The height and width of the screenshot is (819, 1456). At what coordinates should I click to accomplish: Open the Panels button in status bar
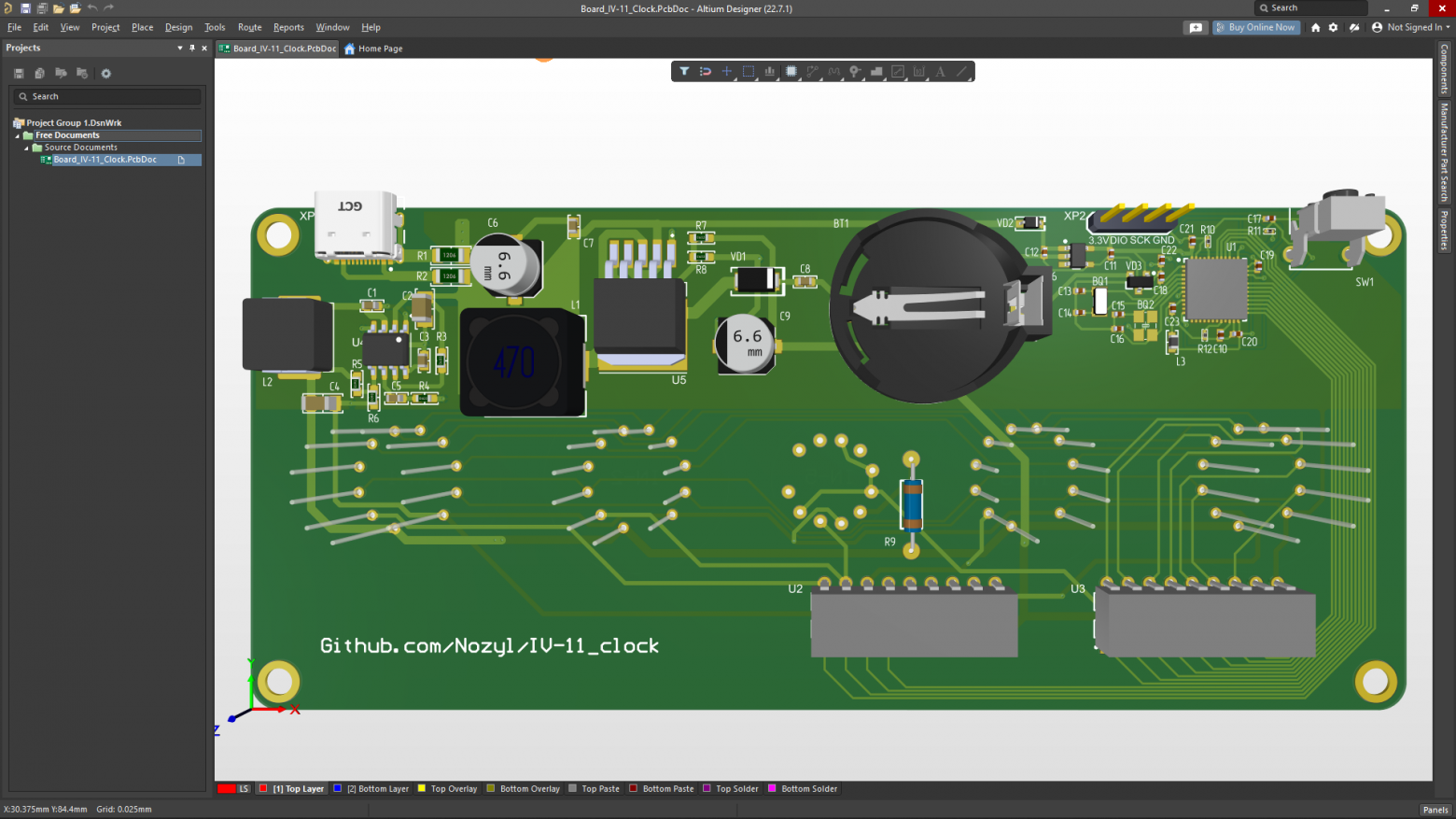1435,810
